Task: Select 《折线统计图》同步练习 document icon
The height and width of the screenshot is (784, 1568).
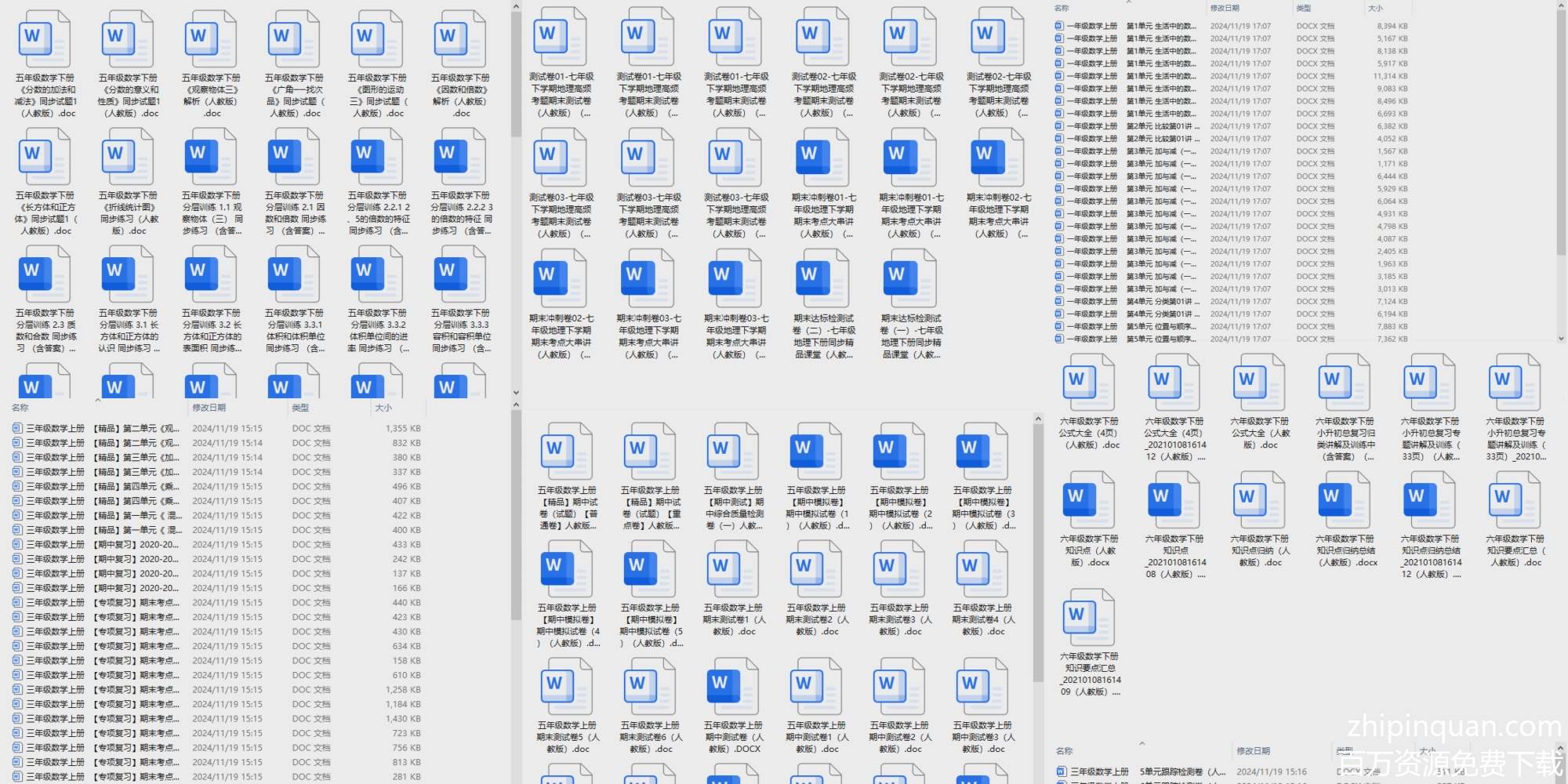Action: point(127,157)
